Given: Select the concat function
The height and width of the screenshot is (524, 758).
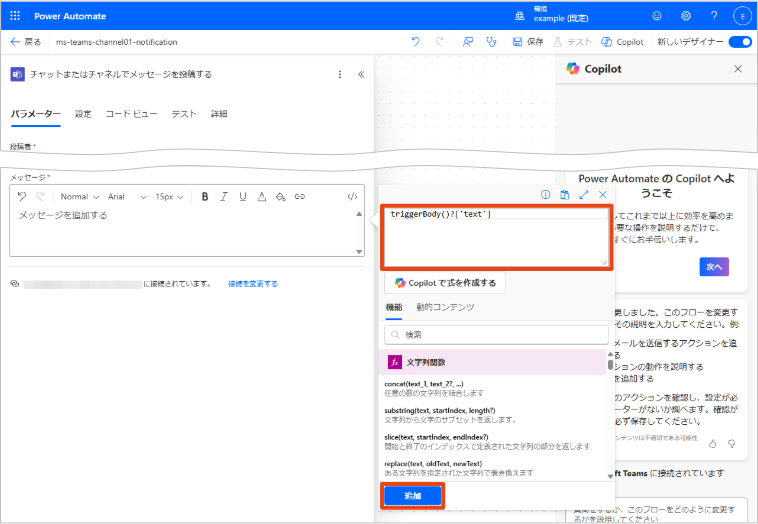Looking at the screenshot, I should coord(492,388).
